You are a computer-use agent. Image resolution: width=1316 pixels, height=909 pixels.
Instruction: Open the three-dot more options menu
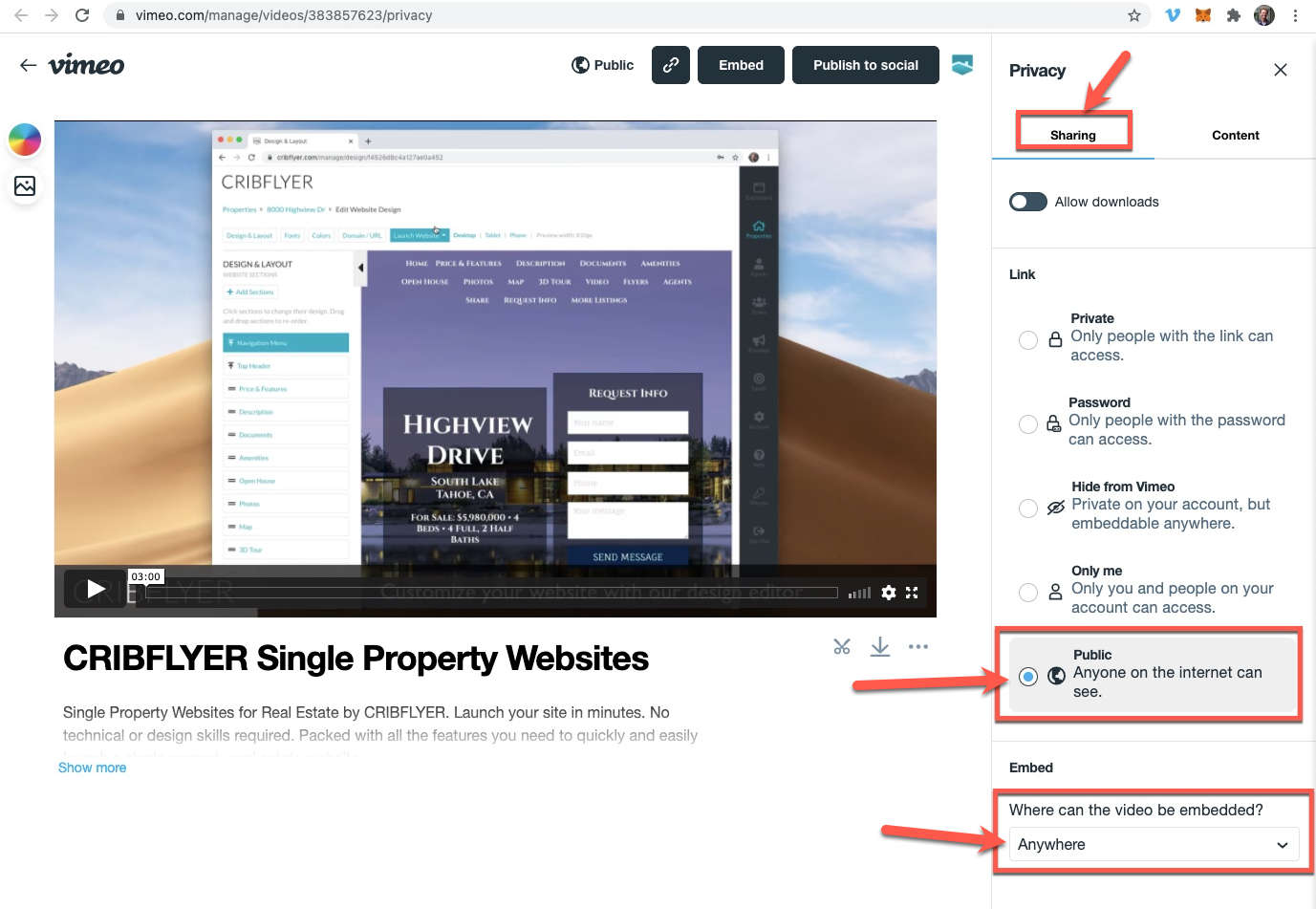918,647
